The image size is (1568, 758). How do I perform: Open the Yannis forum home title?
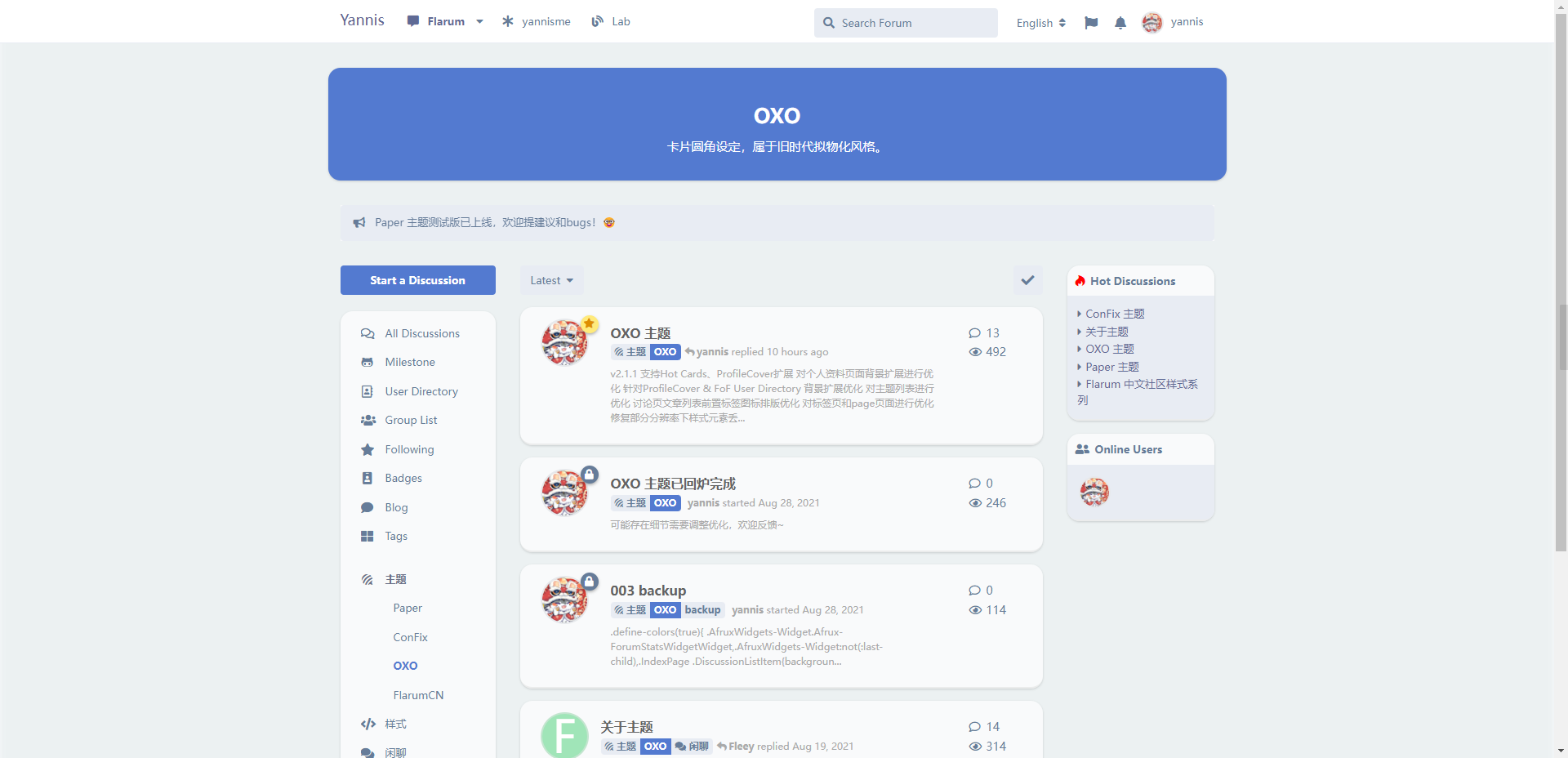coord(362,20)
